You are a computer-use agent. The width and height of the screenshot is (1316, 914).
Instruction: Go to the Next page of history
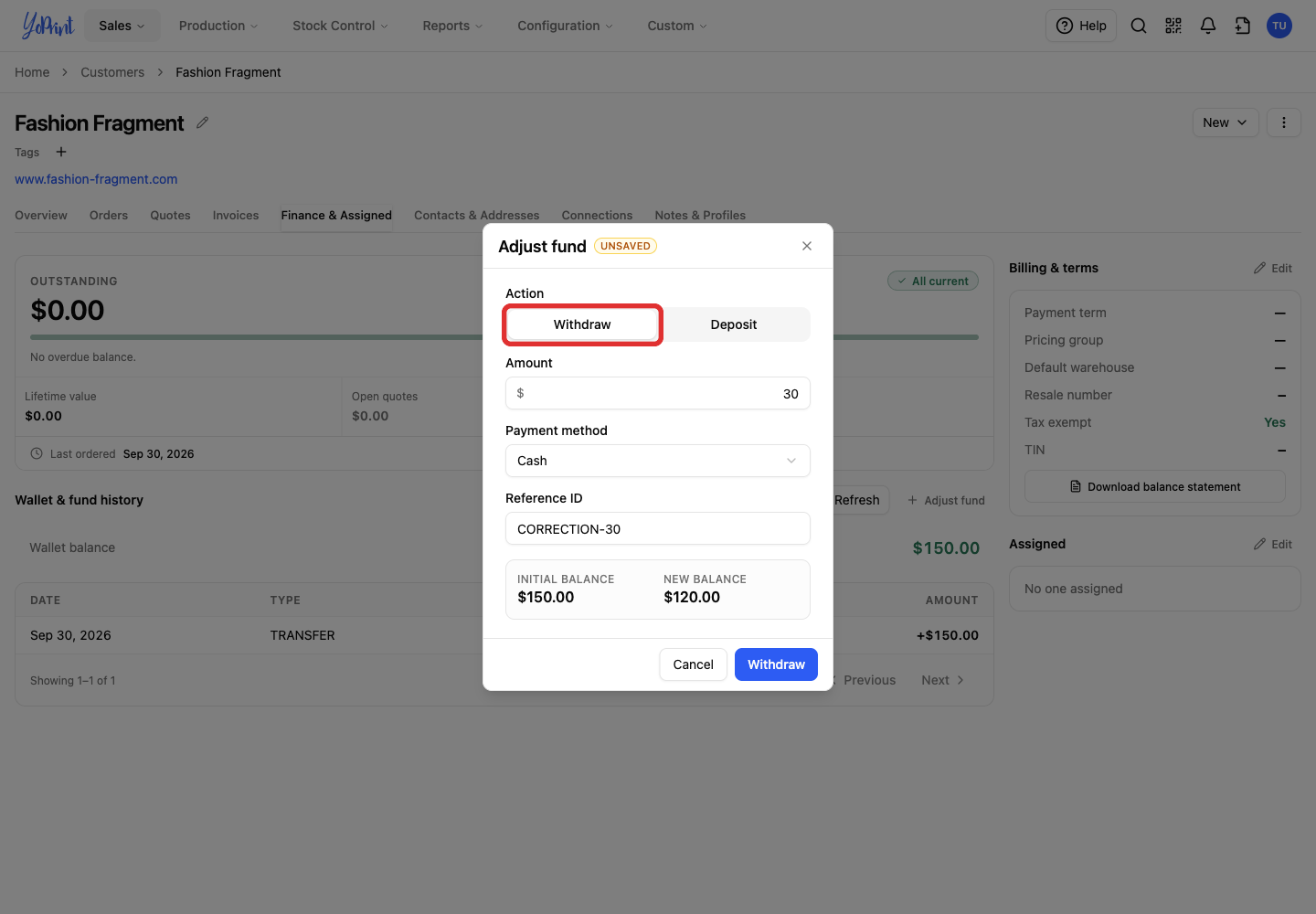942,680
